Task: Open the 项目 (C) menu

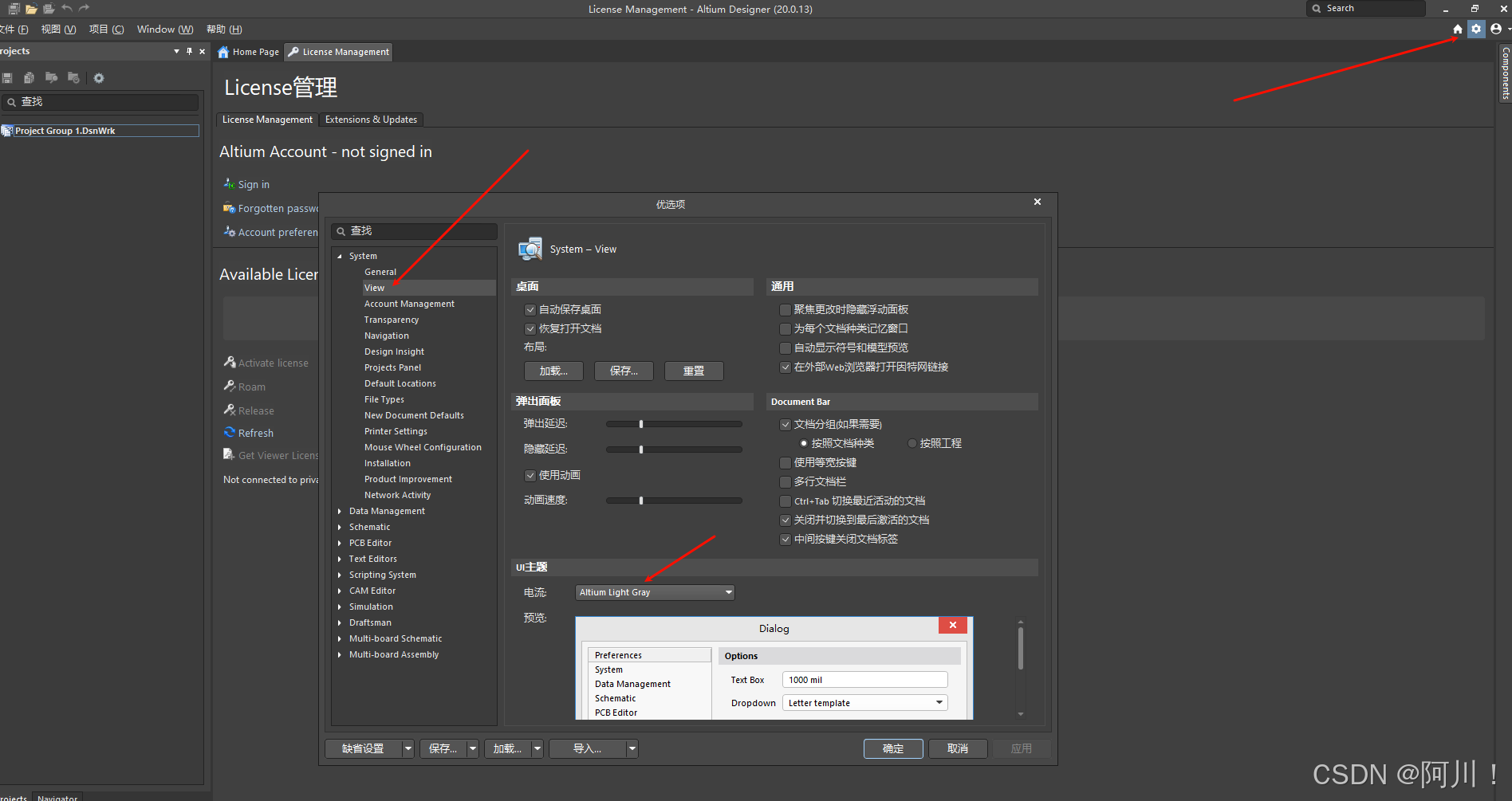Action: [x=106, y=29]
